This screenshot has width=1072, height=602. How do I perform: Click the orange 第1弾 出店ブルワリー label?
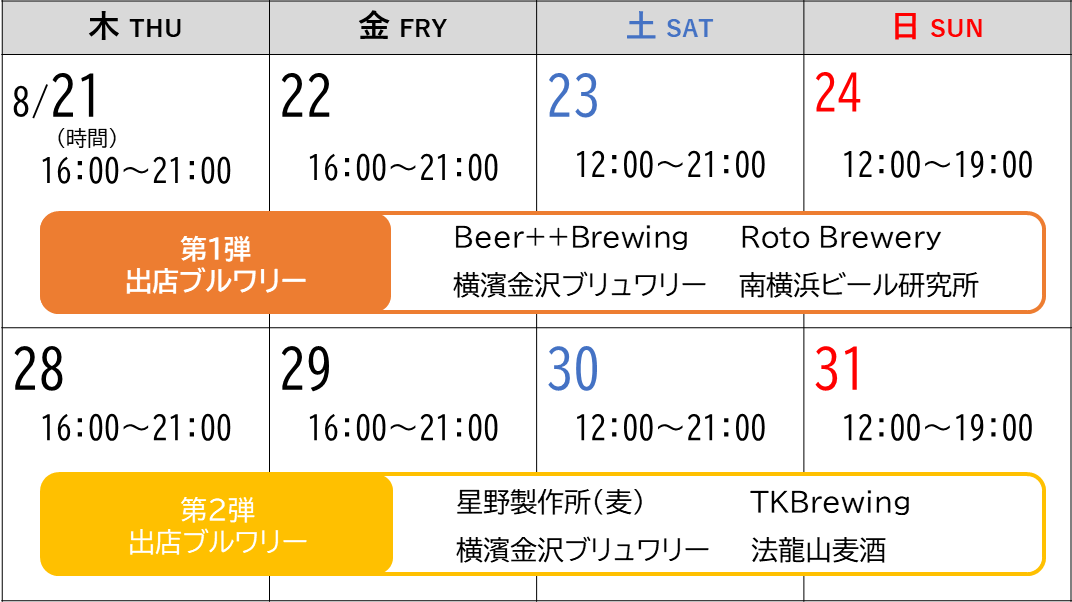215,263
